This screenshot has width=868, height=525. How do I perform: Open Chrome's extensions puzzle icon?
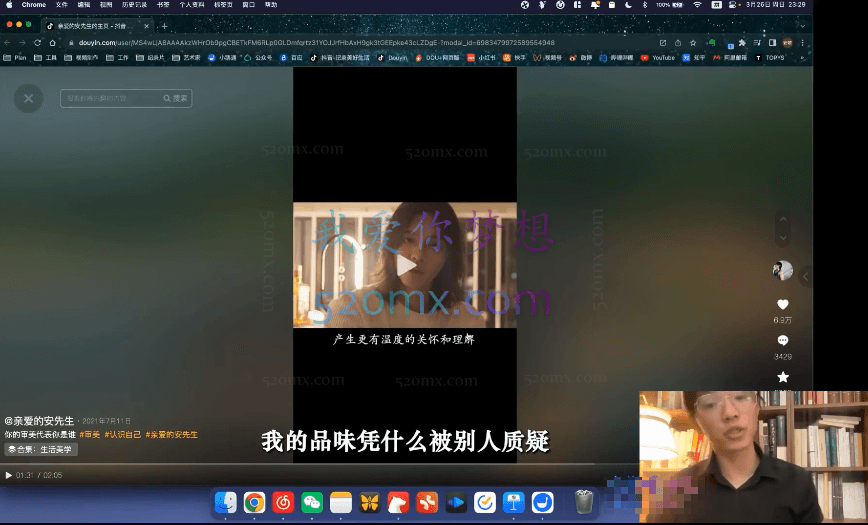[x=742, y=43]
